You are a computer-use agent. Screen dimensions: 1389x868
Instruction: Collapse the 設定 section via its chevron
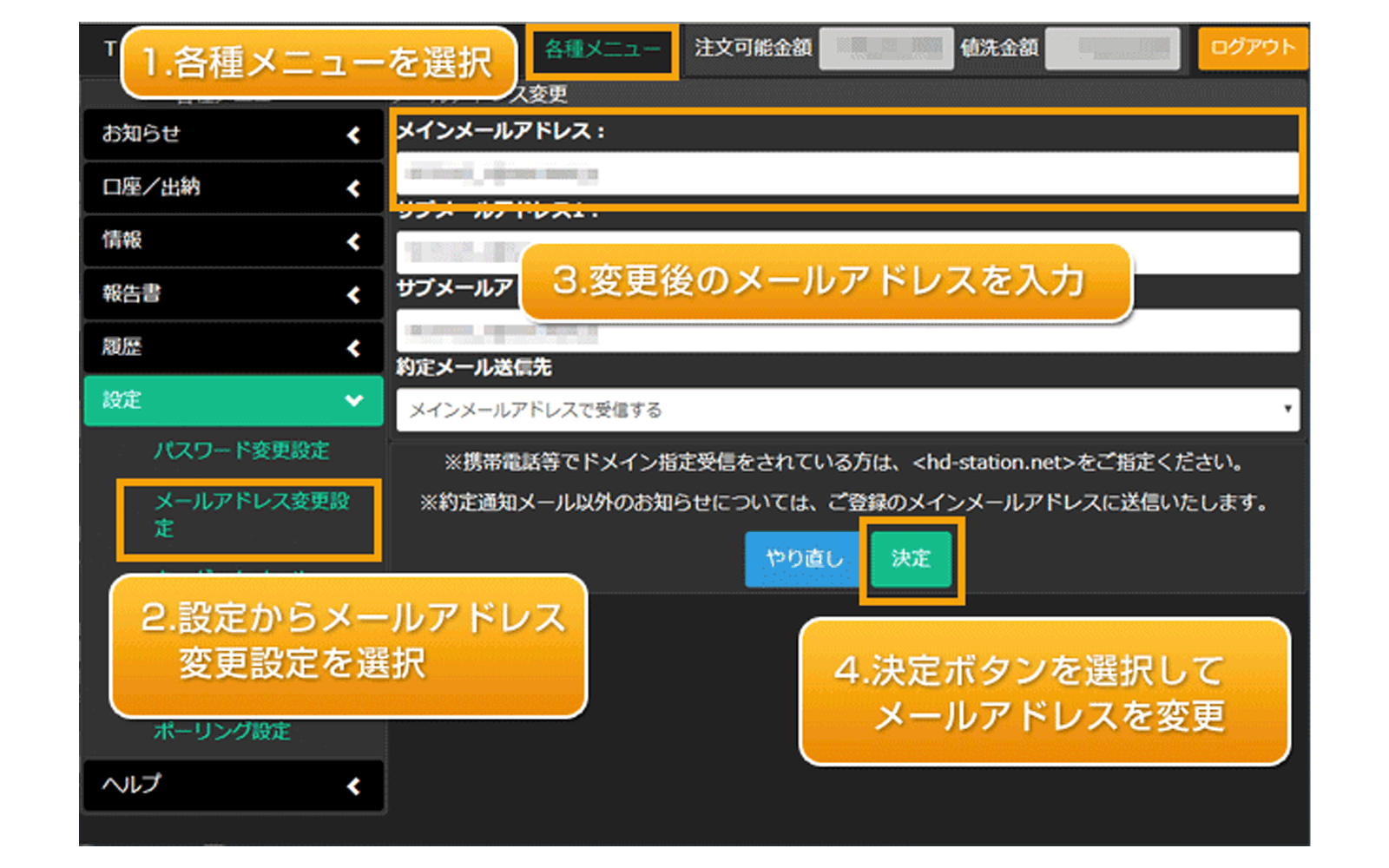click(353, 400)
